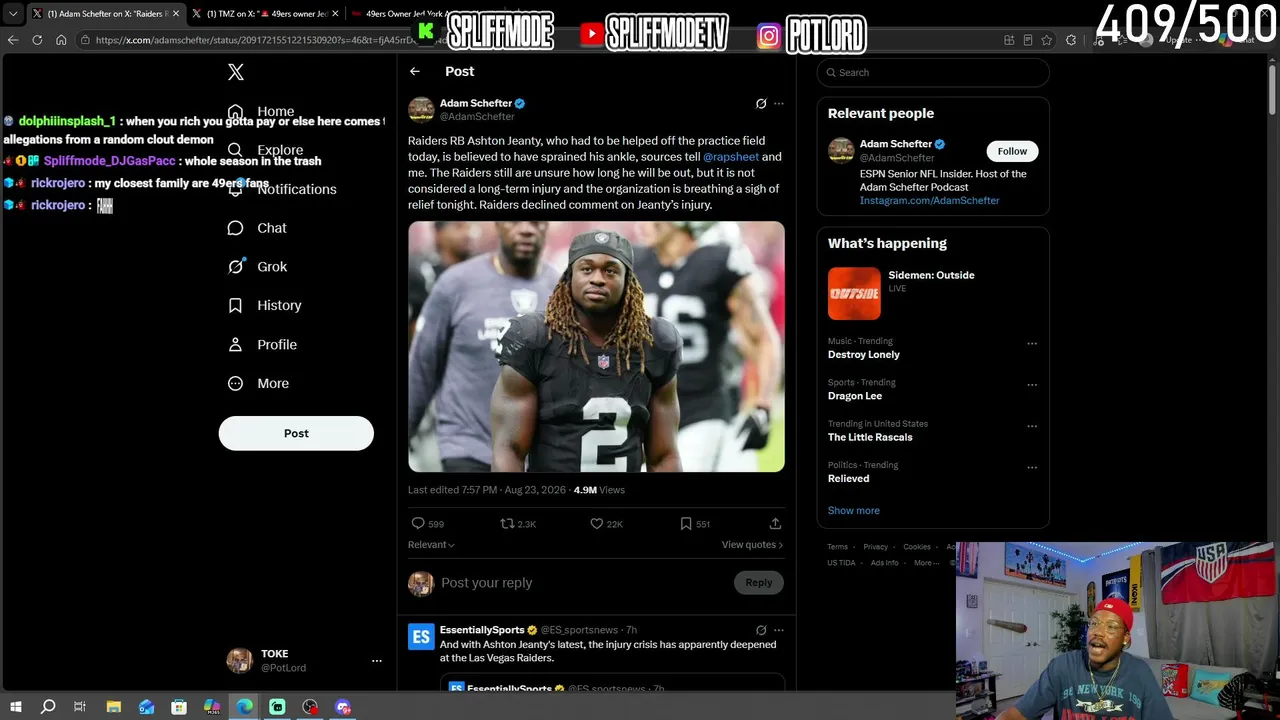Open more options on Adam Schefter's post
The image size is (1280, 720).
(x=779, y=103)
